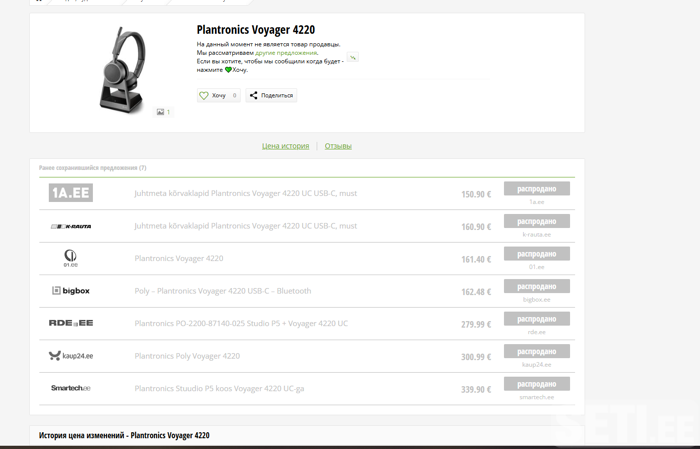Select the 150.90 € price
The height and width of the screenshot is (449, 700).
tap(476, 194)
